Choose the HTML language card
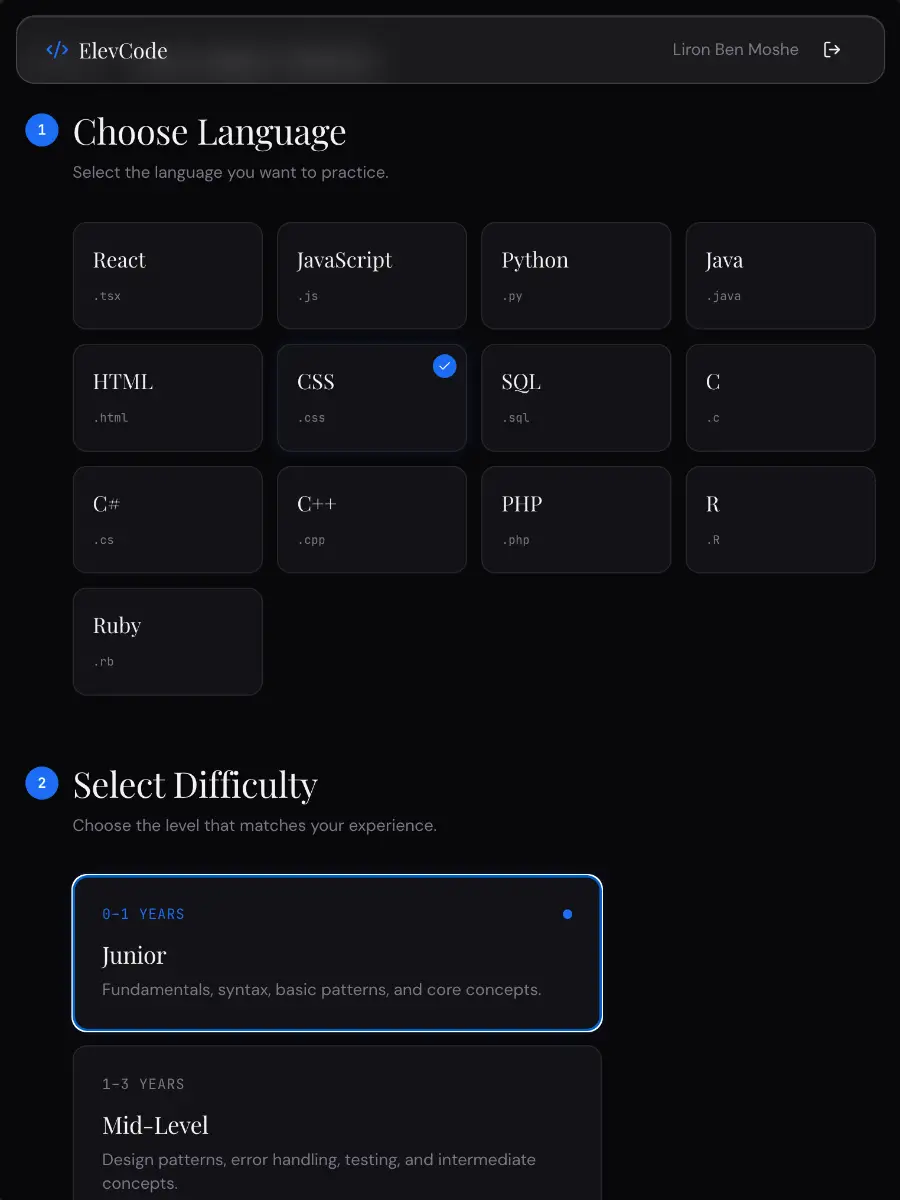This screenshot has width=900, height=1200. pos(168,398)
